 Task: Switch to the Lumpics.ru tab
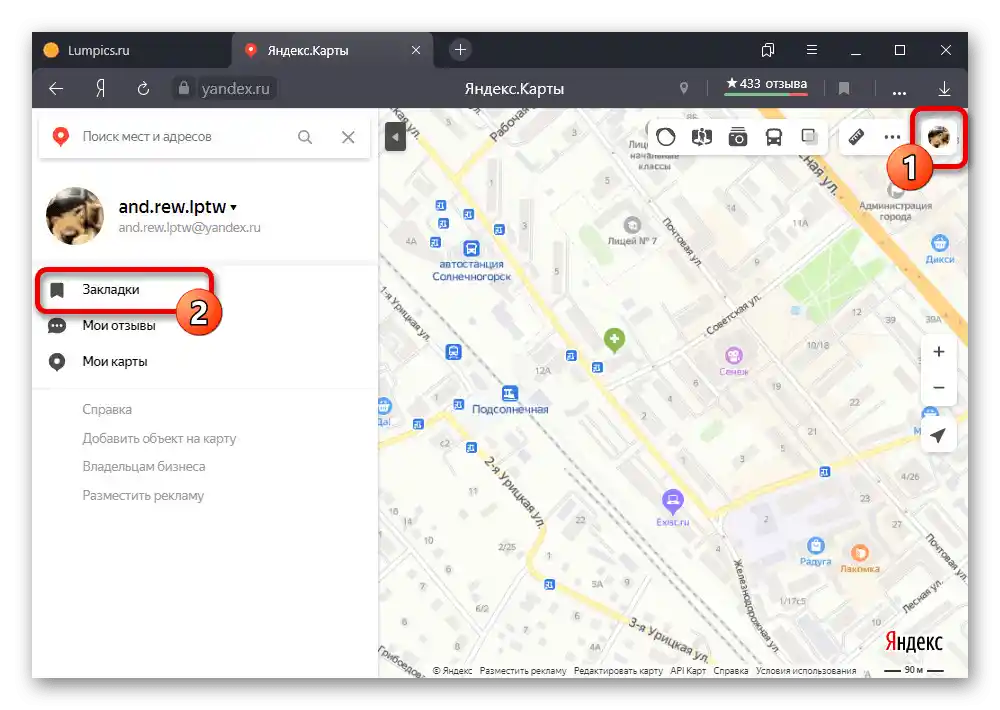tap(131, 50)
